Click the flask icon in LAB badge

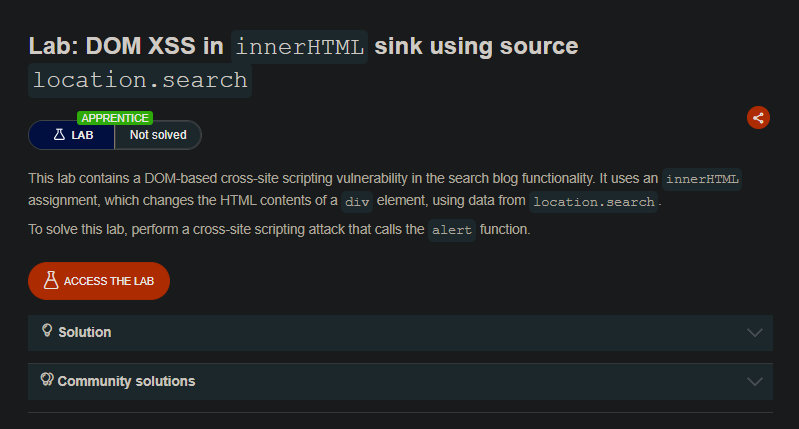60,135
